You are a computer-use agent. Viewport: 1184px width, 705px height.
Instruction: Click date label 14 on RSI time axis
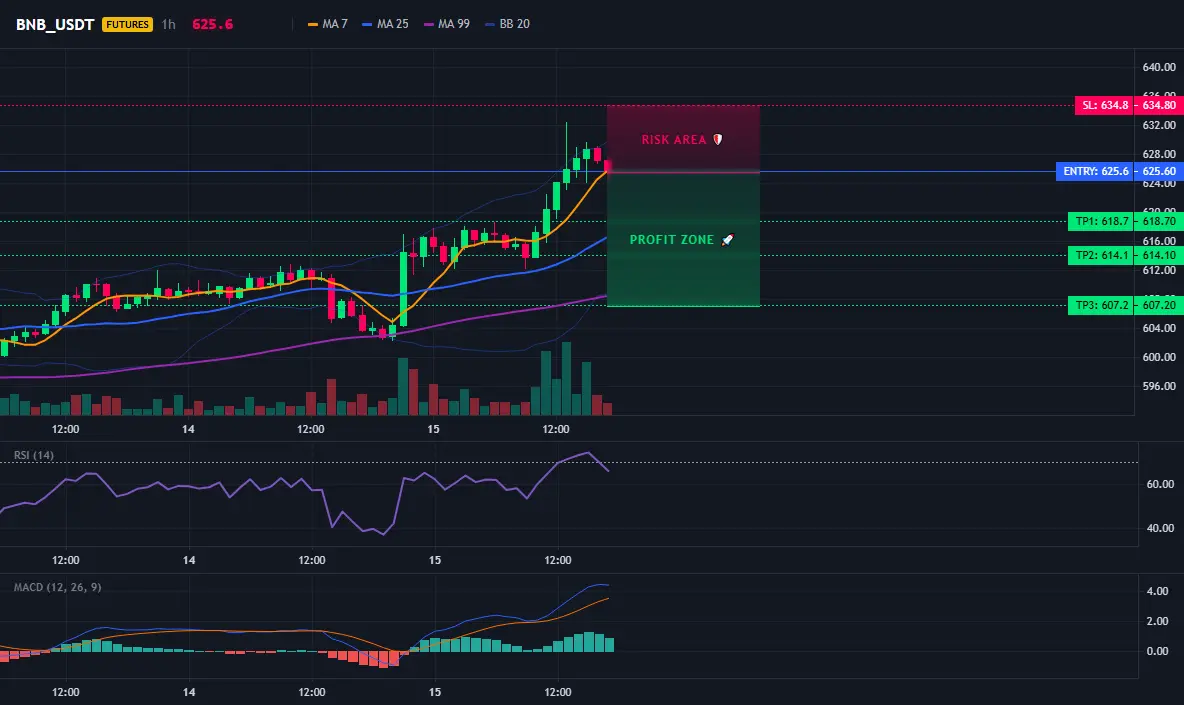(189, 560)
